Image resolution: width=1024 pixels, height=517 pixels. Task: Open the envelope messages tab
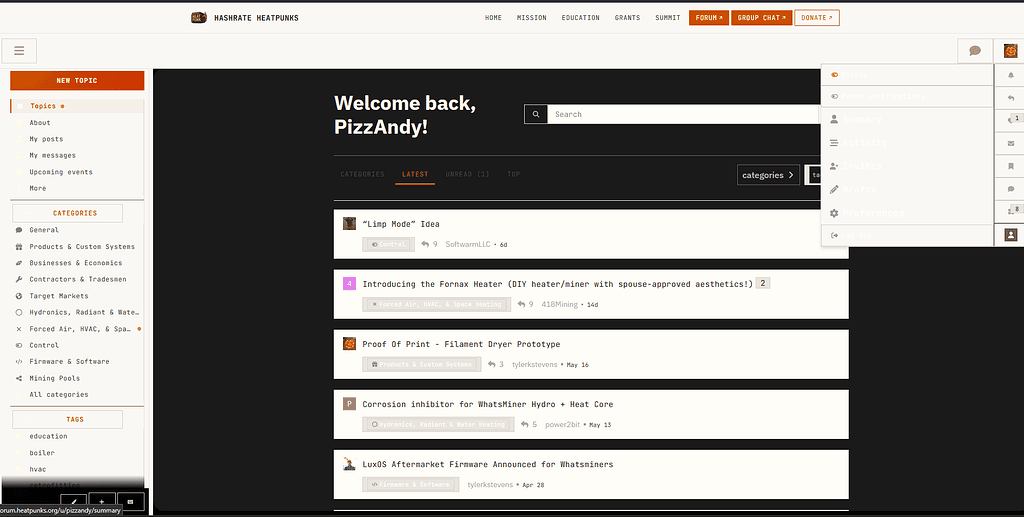coord(1011,144)
